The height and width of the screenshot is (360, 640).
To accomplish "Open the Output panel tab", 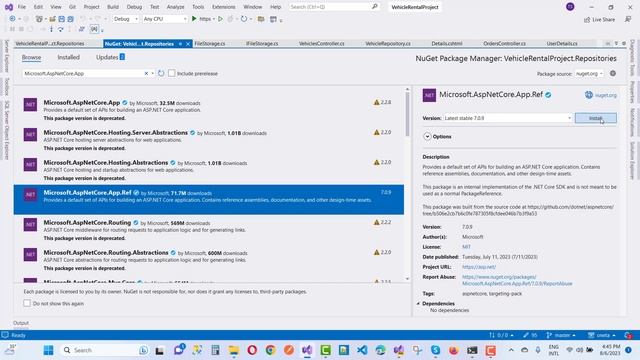I will coord(21,323).
